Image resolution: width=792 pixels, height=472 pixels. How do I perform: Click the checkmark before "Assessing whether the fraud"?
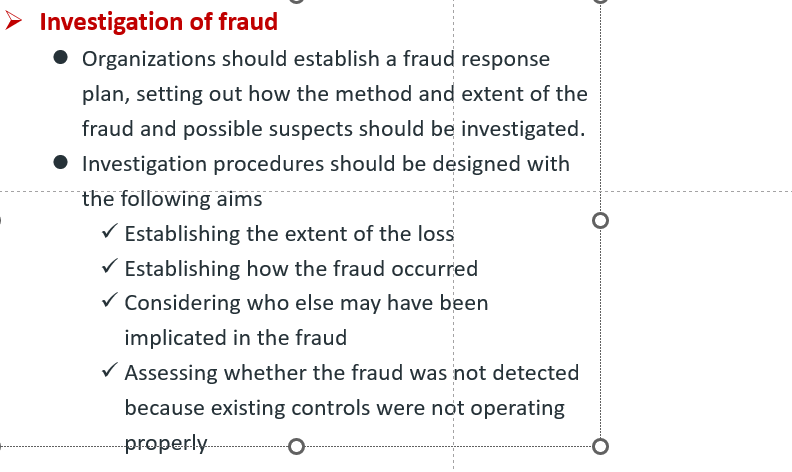pyautogui.click(x=110, y=370)
